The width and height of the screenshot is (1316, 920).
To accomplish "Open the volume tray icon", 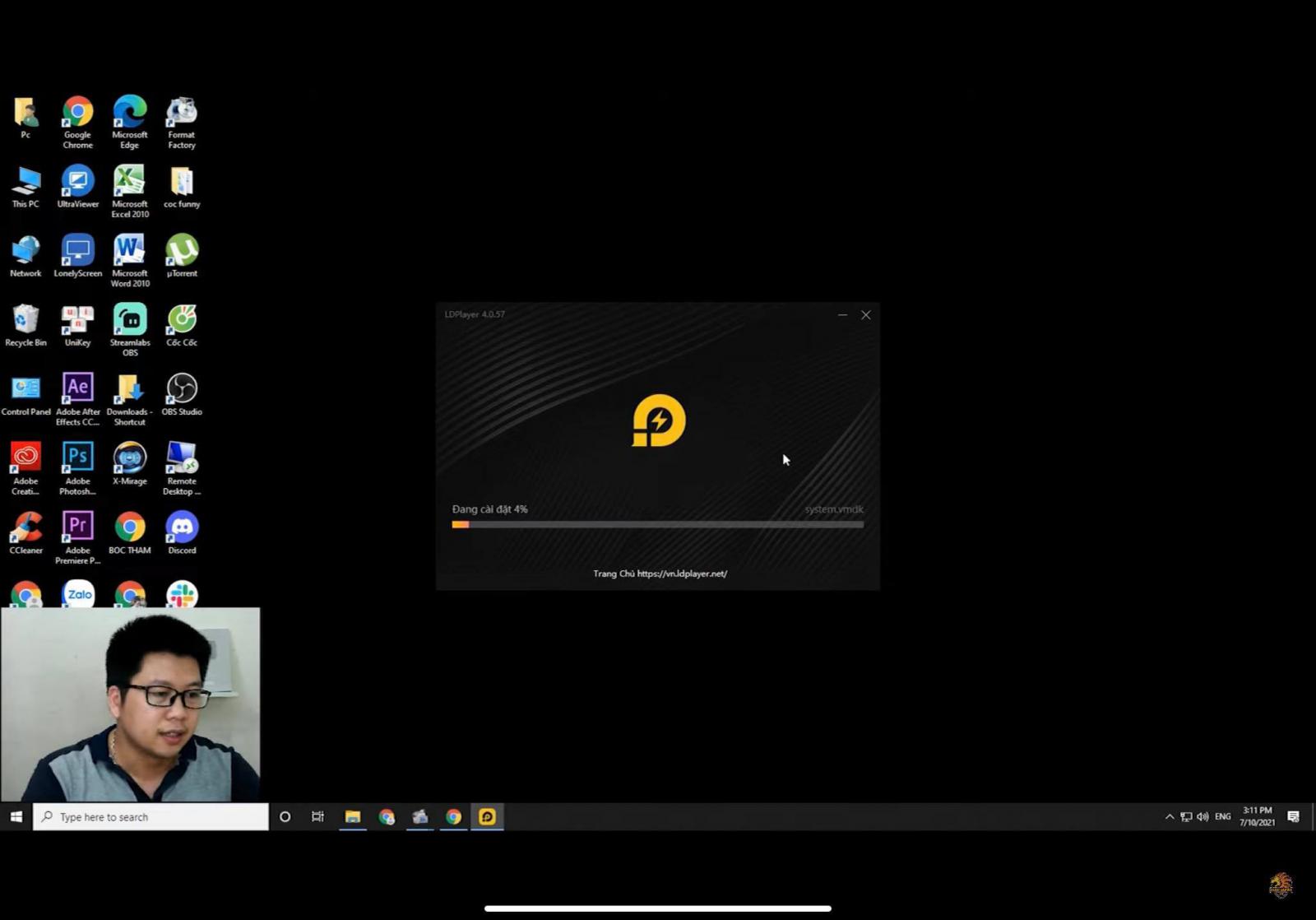I will coord(1202,816).
